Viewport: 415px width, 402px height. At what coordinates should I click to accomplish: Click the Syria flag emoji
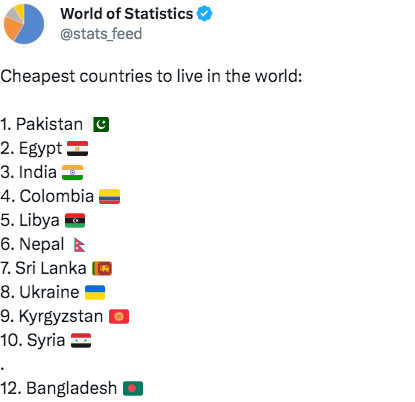click(81, 340)
